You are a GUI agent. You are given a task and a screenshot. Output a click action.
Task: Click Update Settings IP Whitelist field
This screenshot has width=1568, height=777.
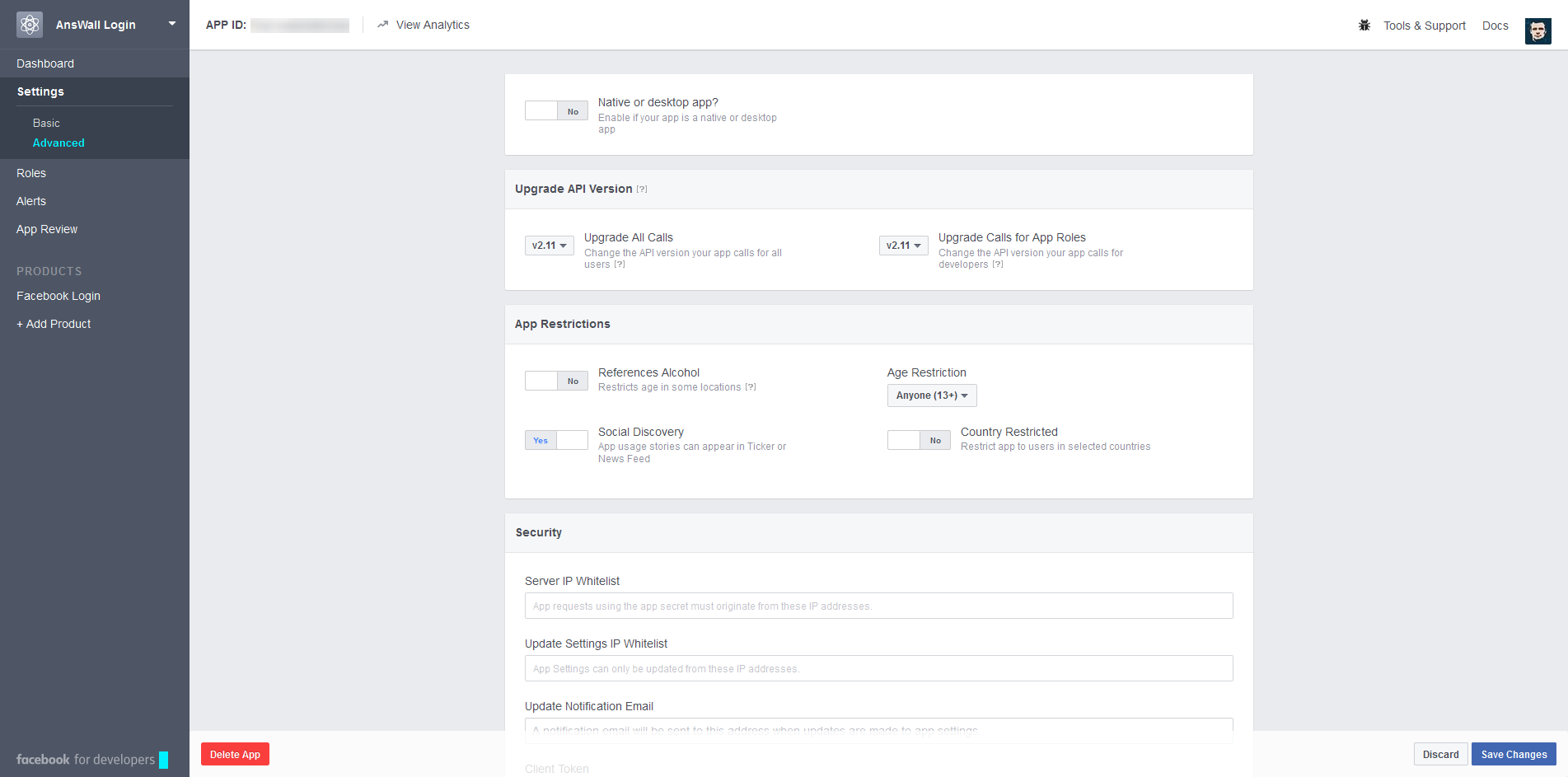(x=878, y=668)
